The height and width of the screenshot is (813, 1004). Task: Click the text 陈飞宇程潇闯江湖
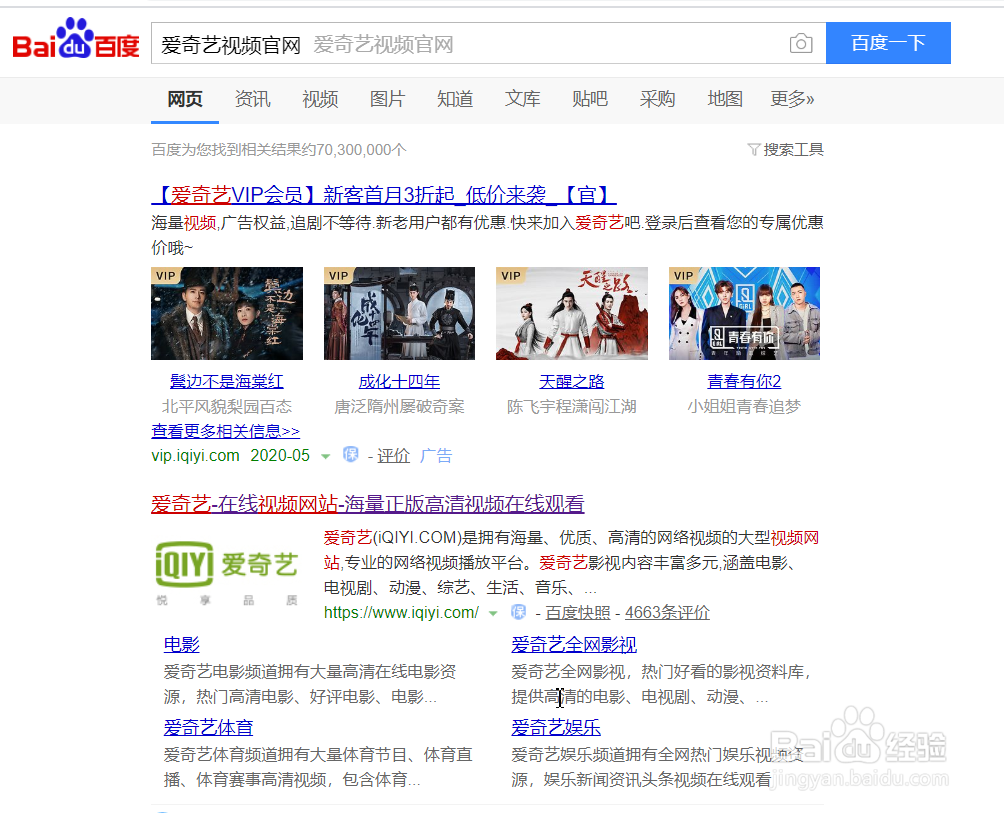point(572,406)
